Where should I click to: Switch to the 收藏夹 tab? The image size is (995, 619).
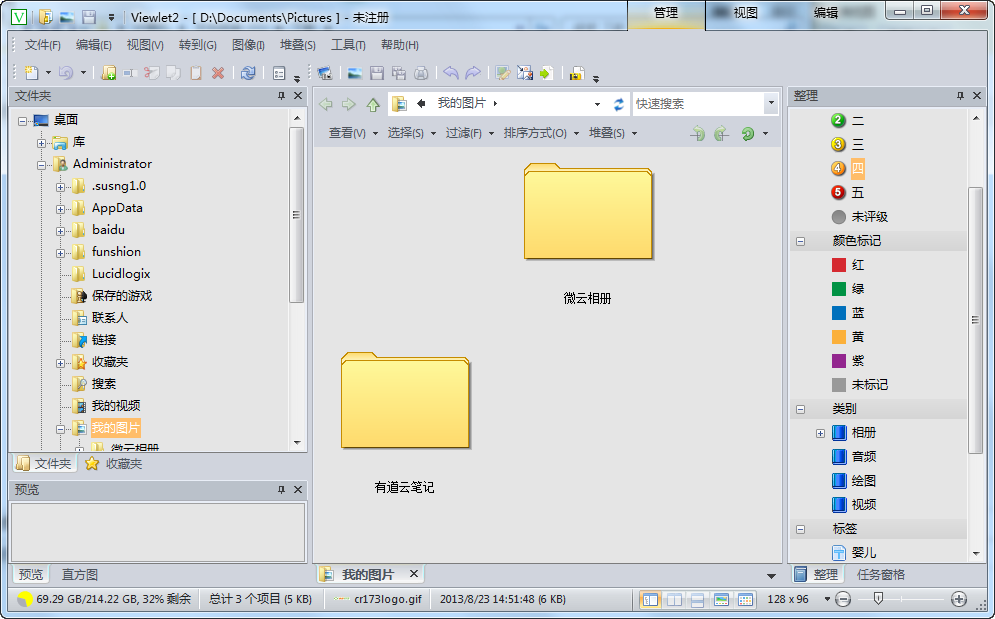pos(114,464)
